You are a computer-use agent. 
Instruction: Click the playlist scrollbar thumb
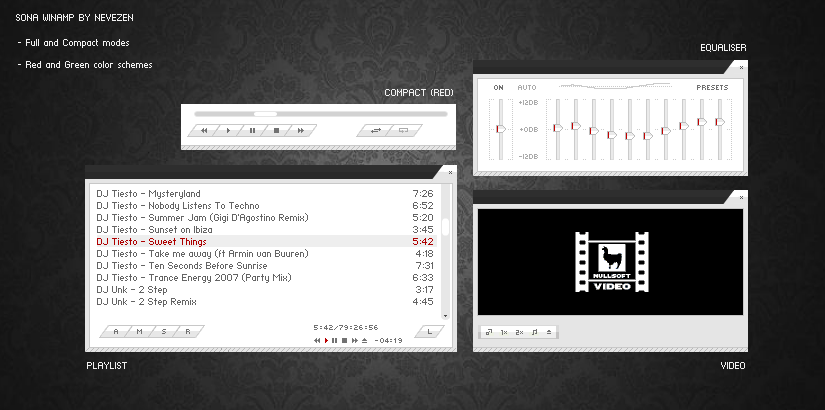(446, 227)
